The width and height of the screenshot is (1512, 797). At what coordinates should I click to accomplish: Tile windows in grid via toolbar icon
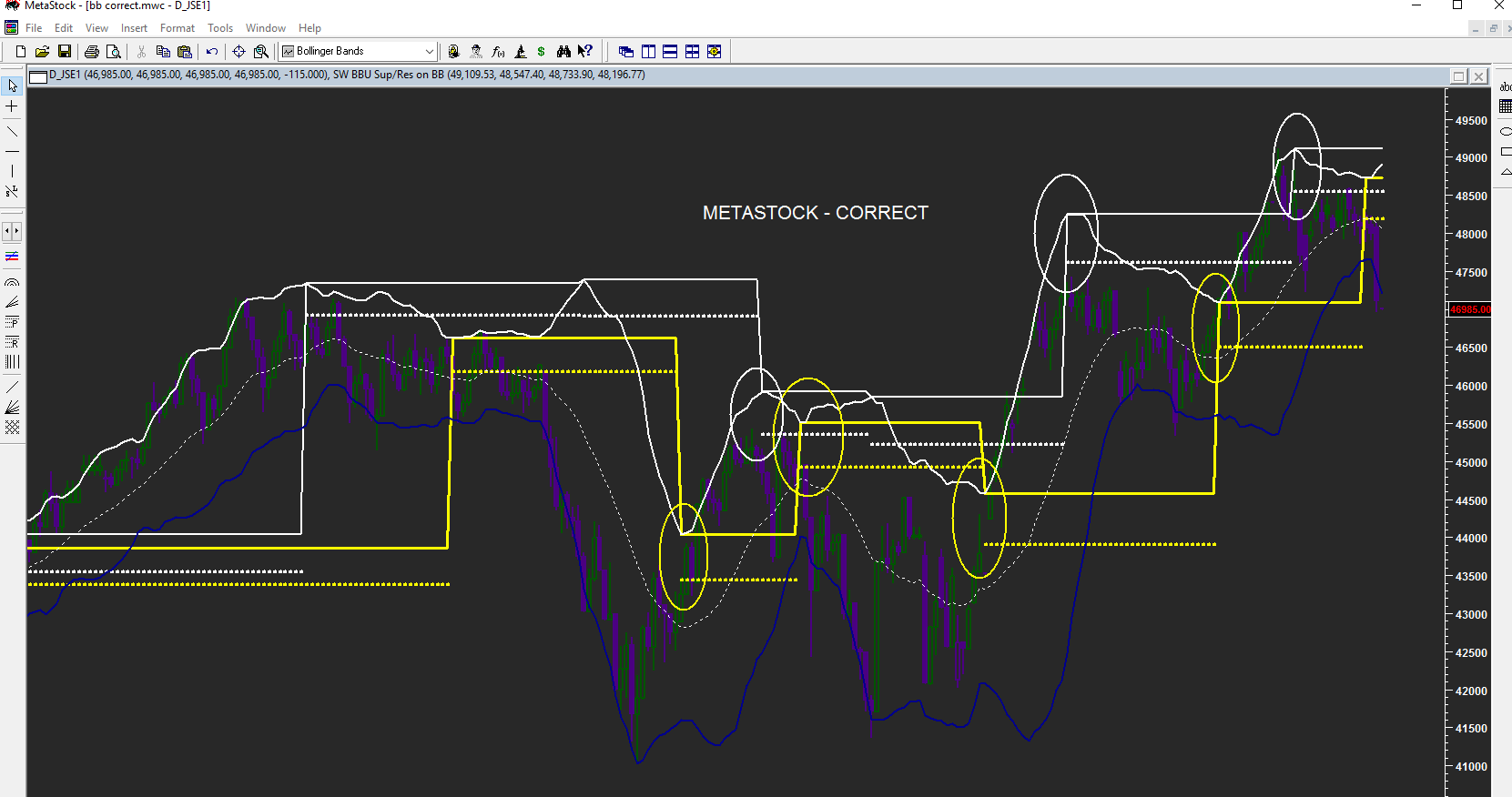pyautogui.click(x=692, y=52)
